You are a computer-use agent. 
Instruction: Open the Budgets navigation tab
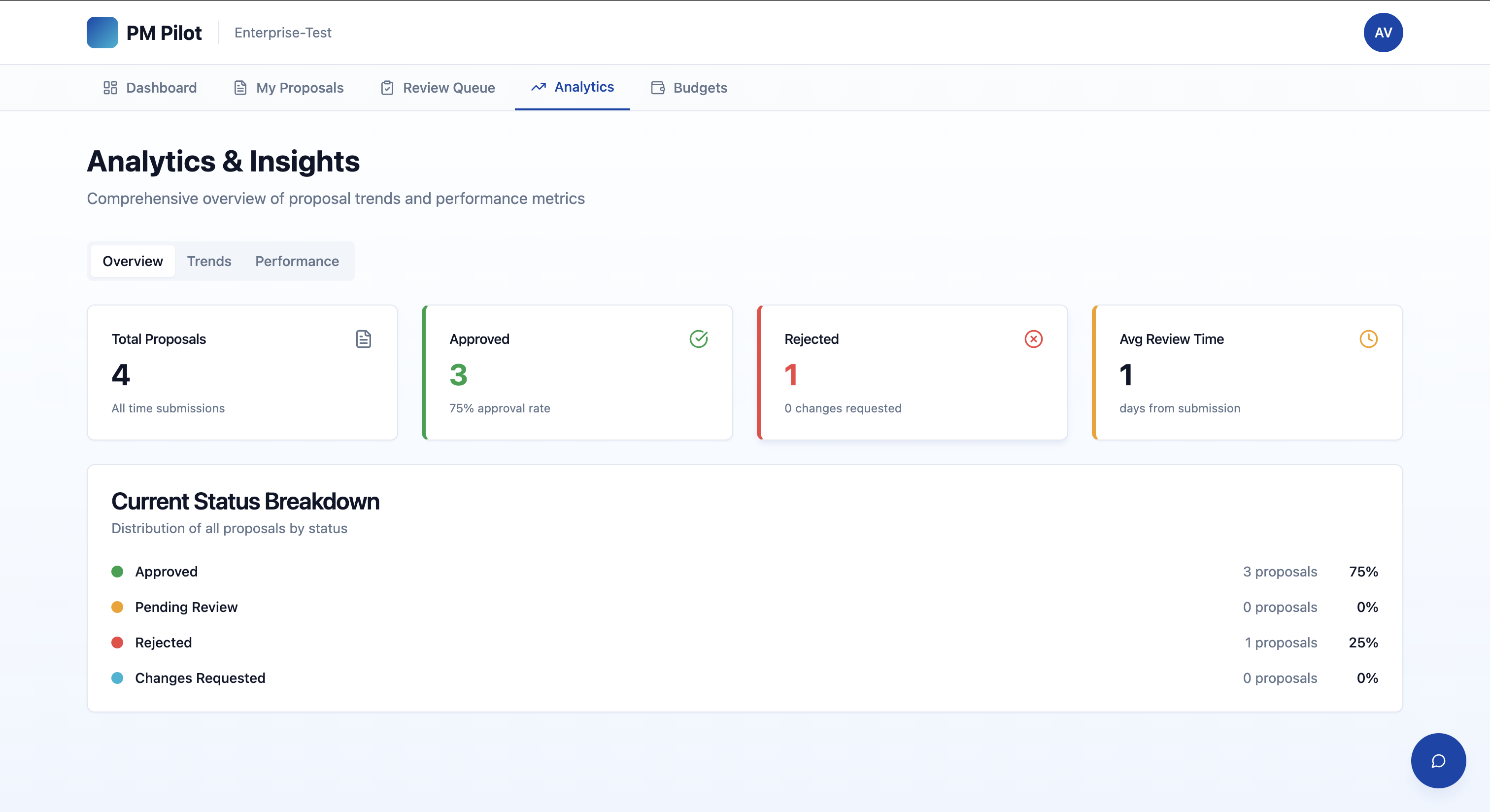pos(689,88)
